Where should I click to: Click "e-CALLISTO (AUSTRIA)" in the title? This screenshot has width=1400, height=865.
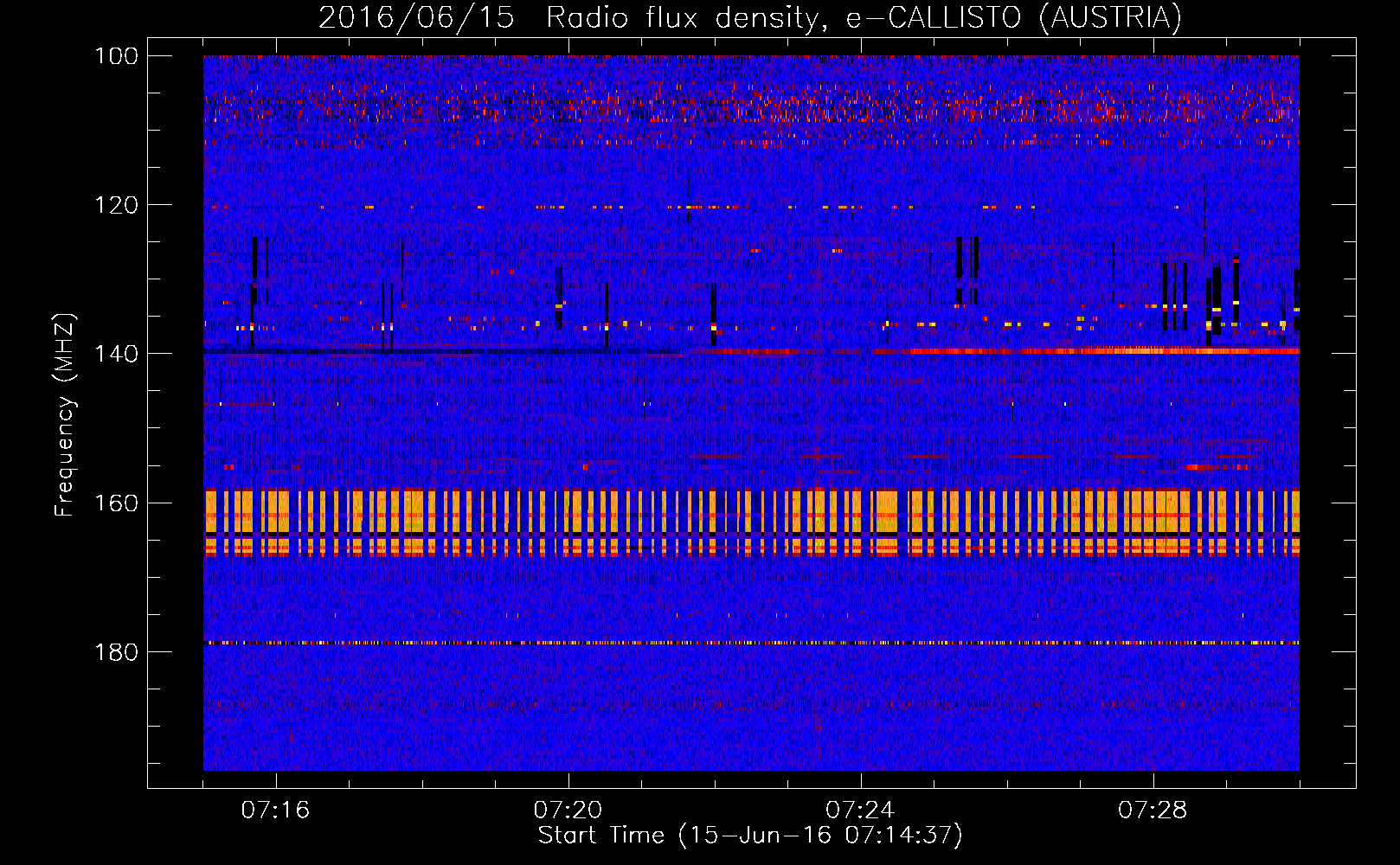pyautogui.click(x=1013, y=17)
